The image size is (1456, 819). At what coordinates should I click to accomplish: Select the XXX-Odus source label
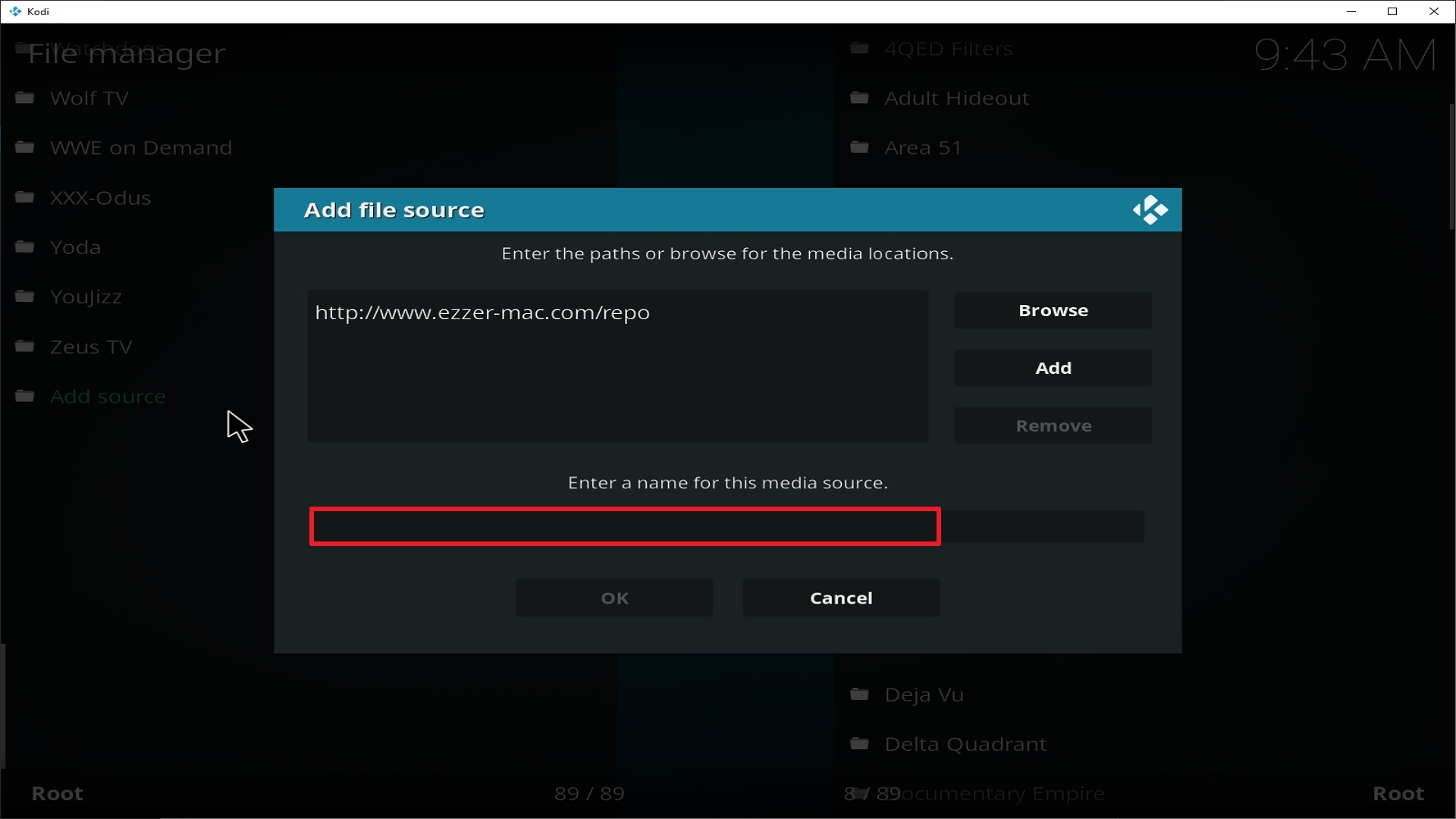(x=100, y=198)
